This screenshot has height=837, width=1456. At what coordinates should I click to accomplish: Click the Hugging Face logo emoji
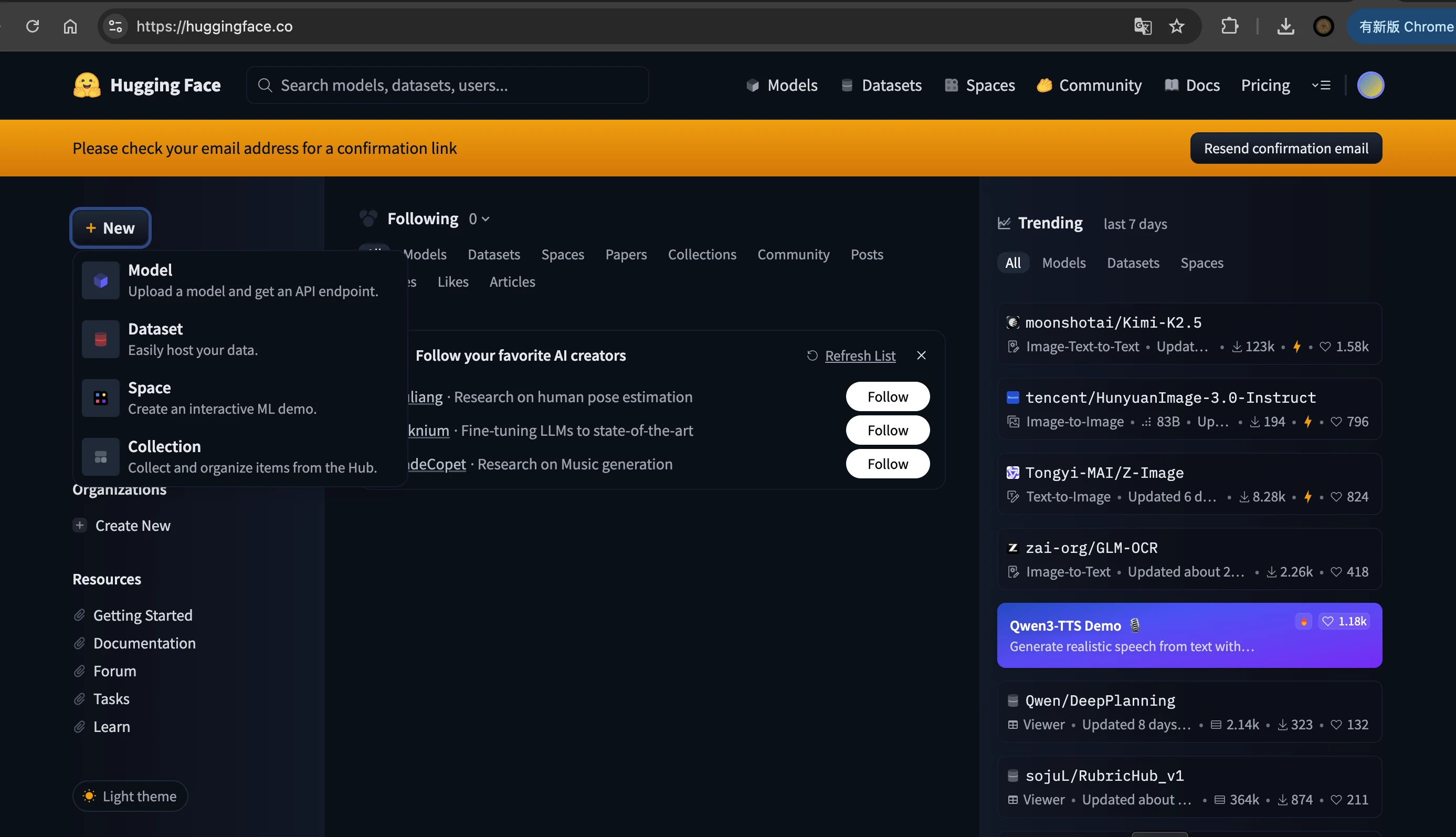[87, 85]
